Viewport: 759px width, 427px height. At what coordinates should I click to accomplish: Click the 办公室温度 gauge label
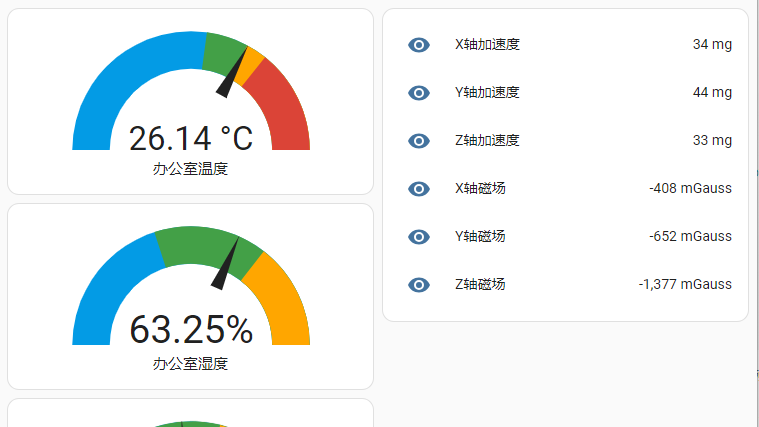190,169
